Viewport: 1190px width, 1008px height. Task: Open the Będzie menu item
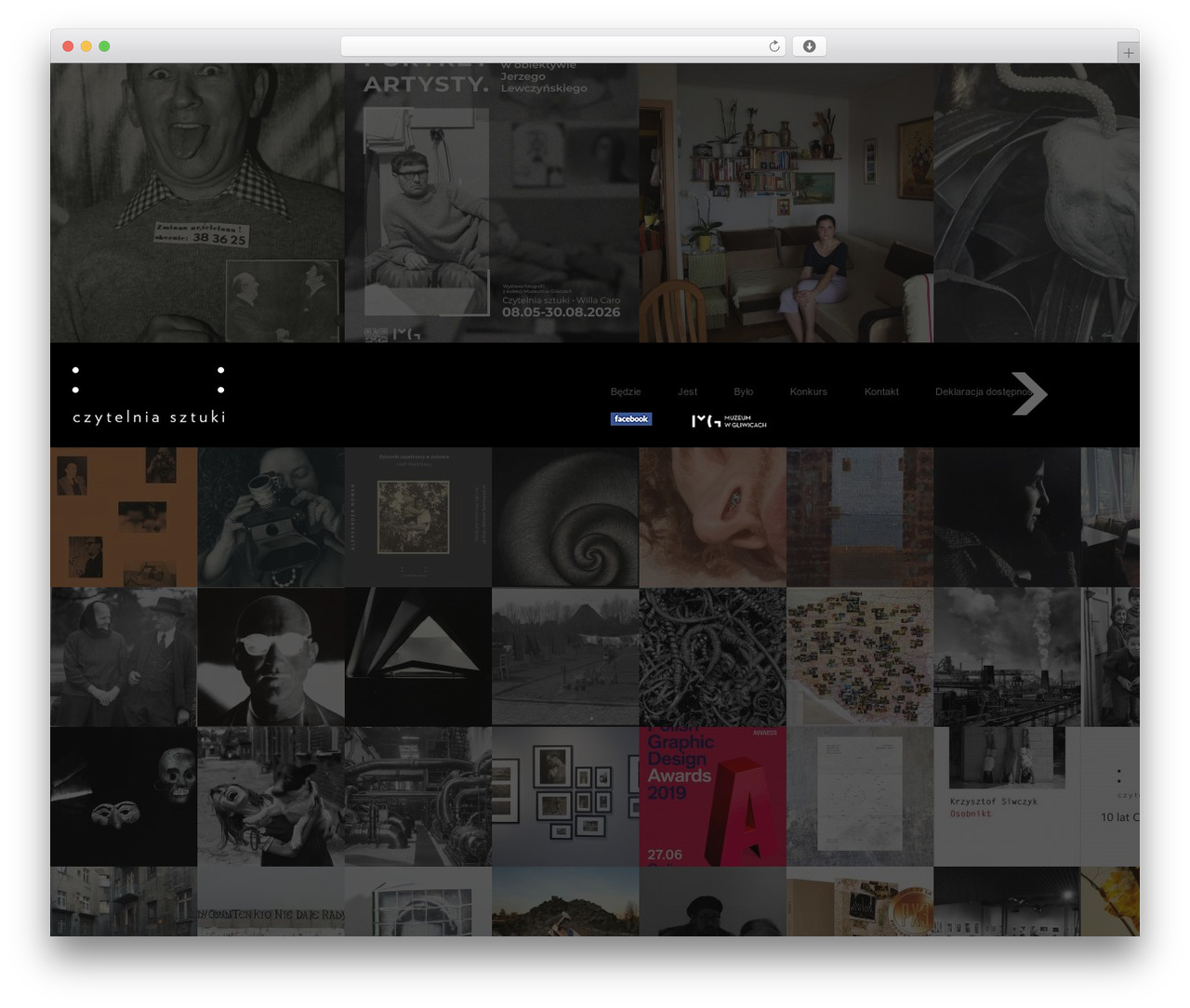click(626, 391)
